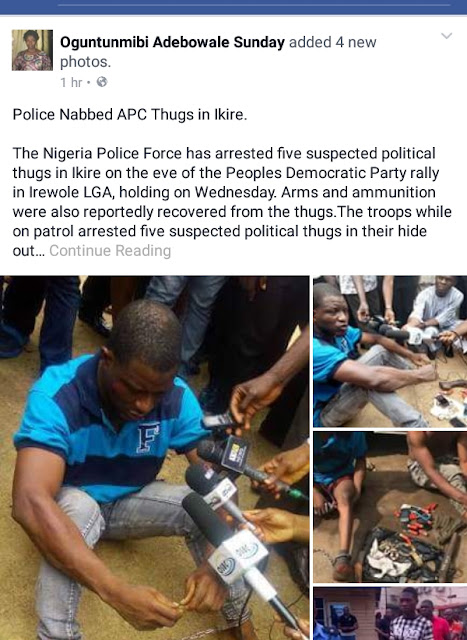Open the post author's profile picture
The width and height of the screenshot is (467, 640).
coord(32,50)
